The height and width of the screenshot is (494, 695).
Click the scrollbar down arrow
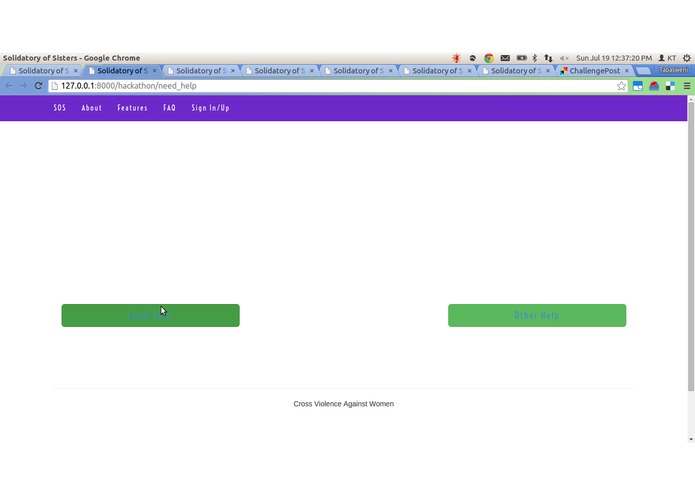691,439
